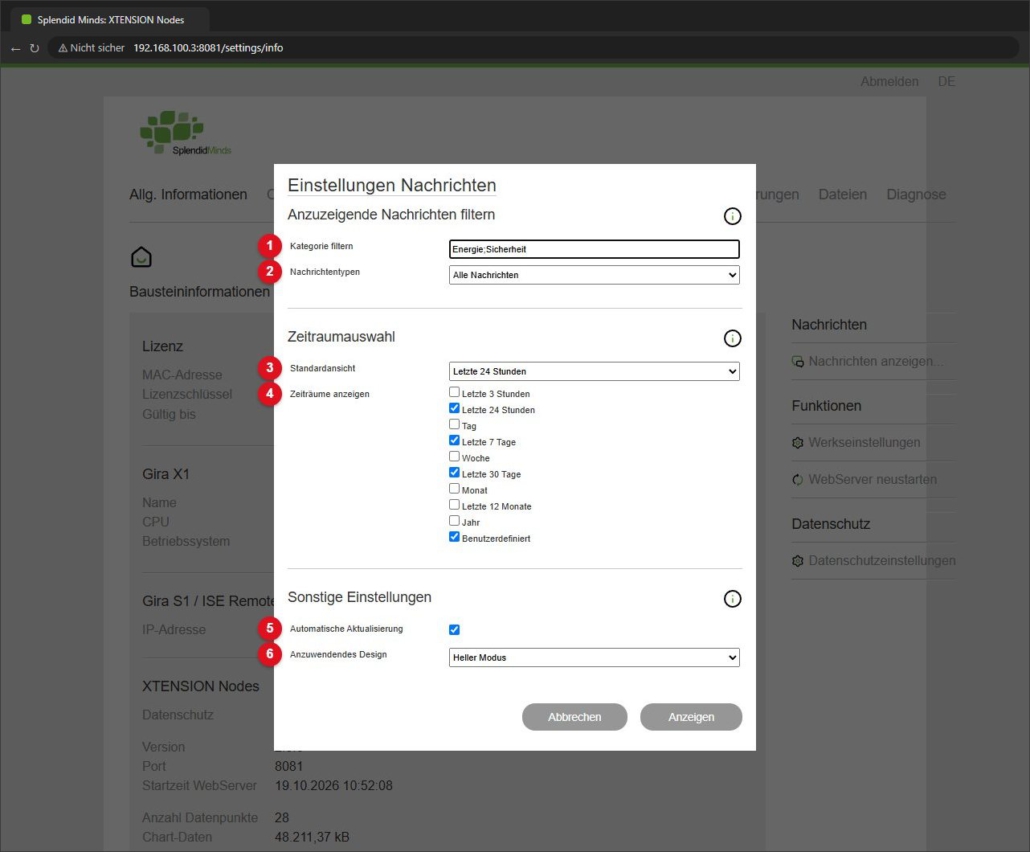Click the Kategorie filtern input field

tap(594, 249)
